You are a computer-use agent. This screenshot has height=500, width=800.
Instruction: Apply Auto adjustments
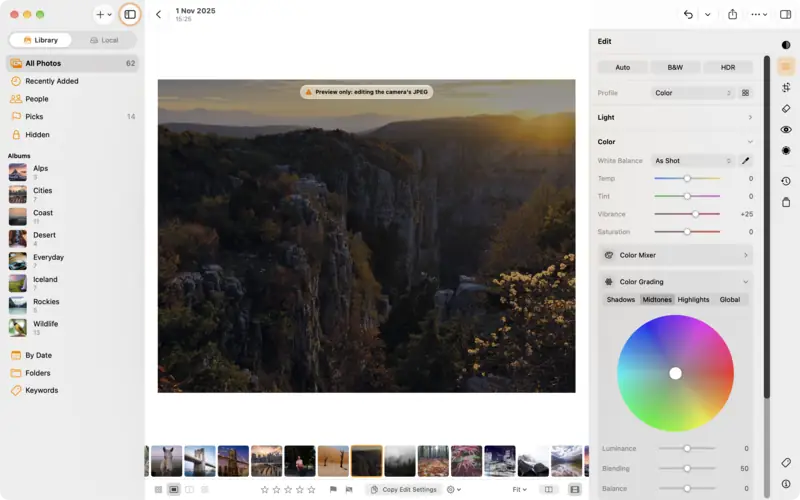[x=622, y=67]
